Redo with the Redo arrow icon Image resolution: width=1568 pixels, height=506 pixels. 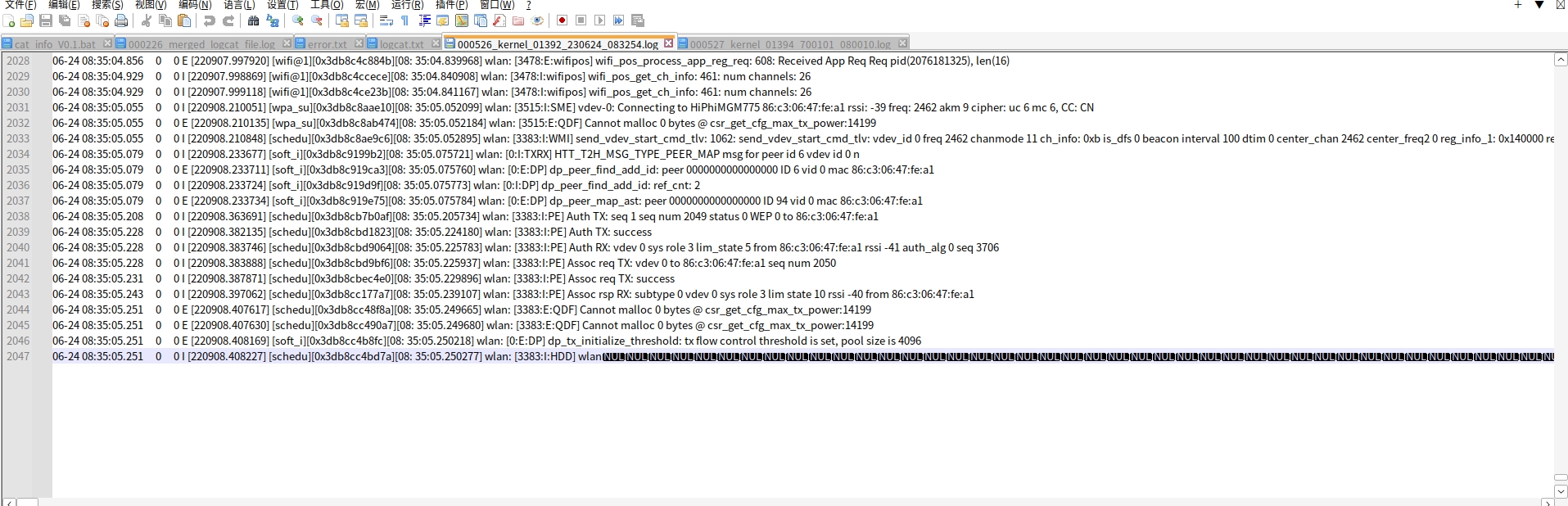pyautogui.click(x=228, y=20)
